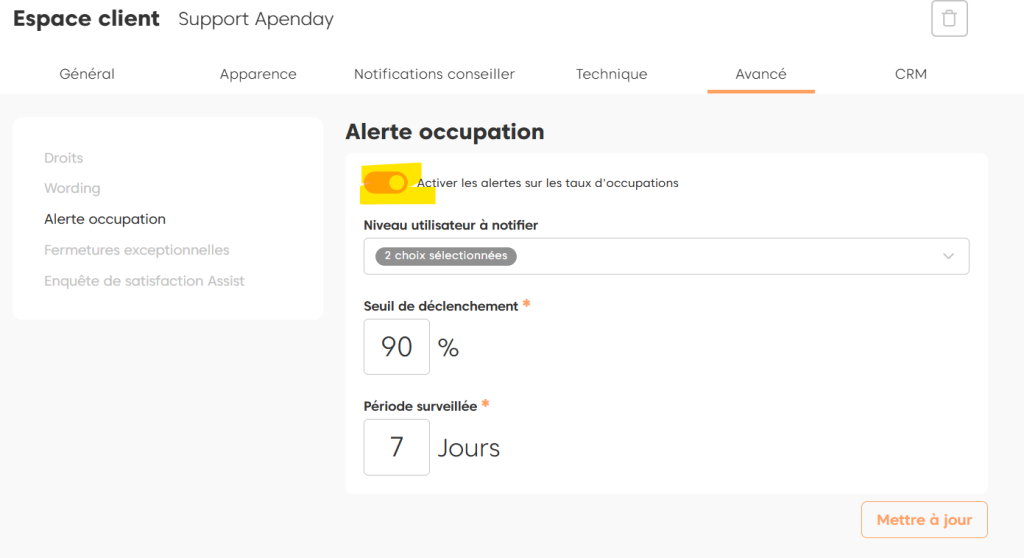Click the trash delete icon
The height and width of the screenshot is (558, 1024).
pyautogui.click(x=949, y=19)
